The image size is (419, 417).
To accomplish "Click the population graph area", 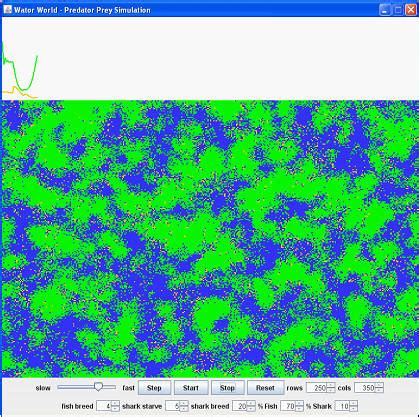I will point(210,58).
